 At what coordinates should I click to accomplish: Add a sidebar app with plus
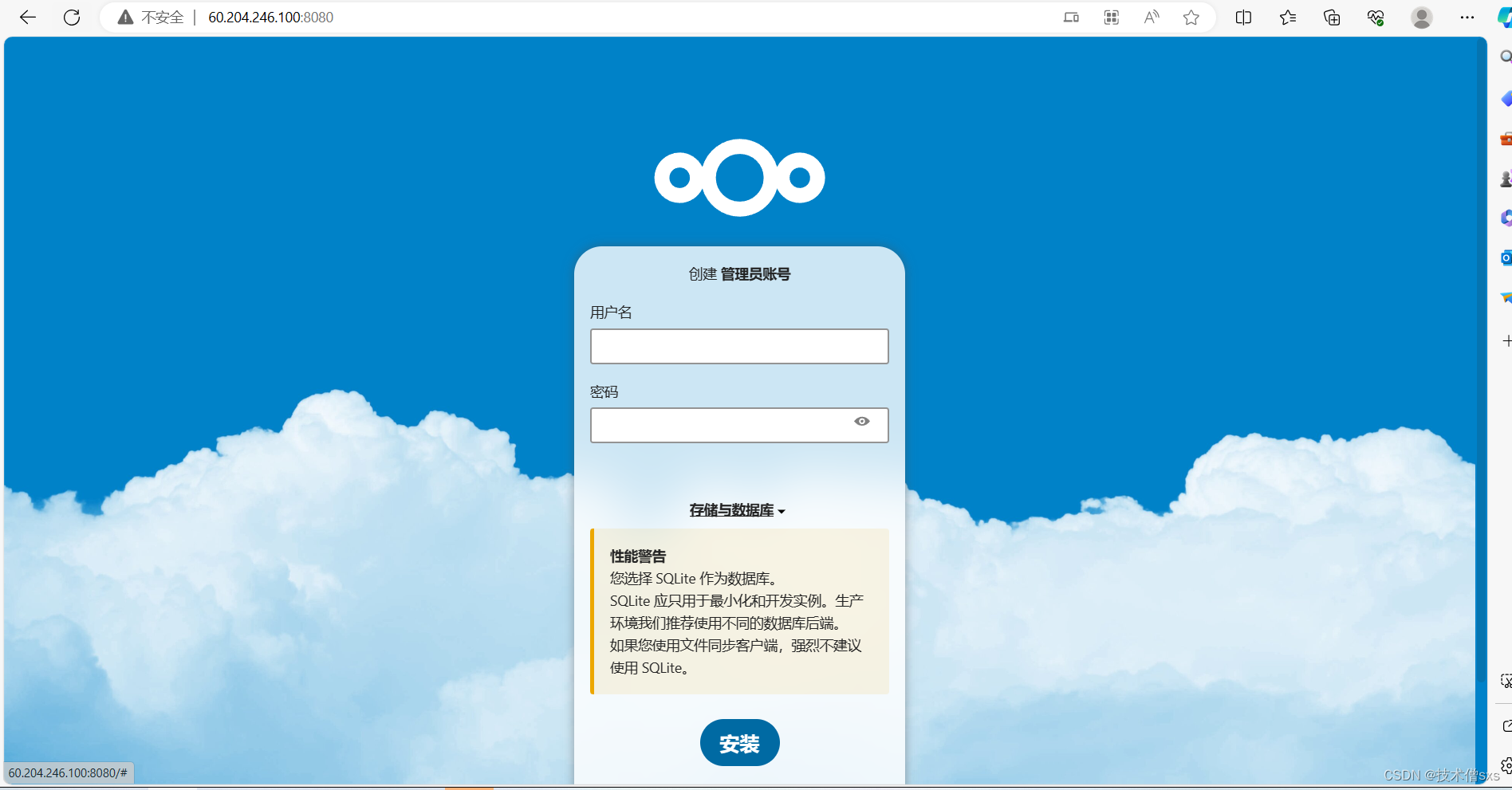1506,341
